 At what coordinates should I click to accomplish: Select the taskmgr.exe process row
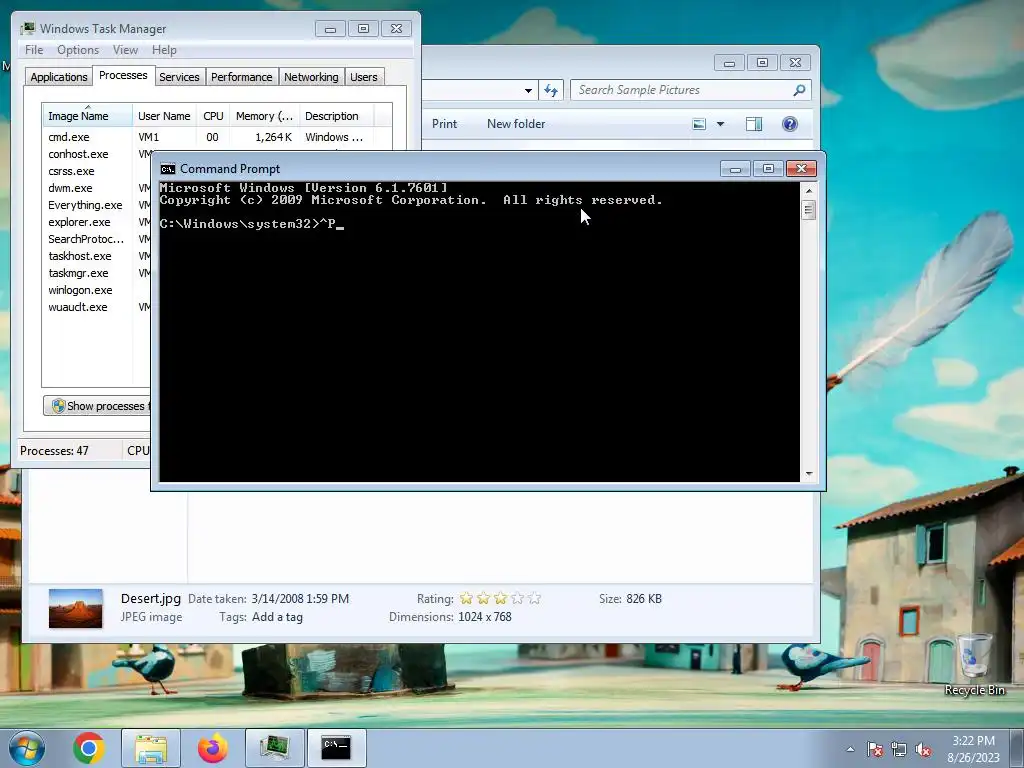(x=97, y=273)
